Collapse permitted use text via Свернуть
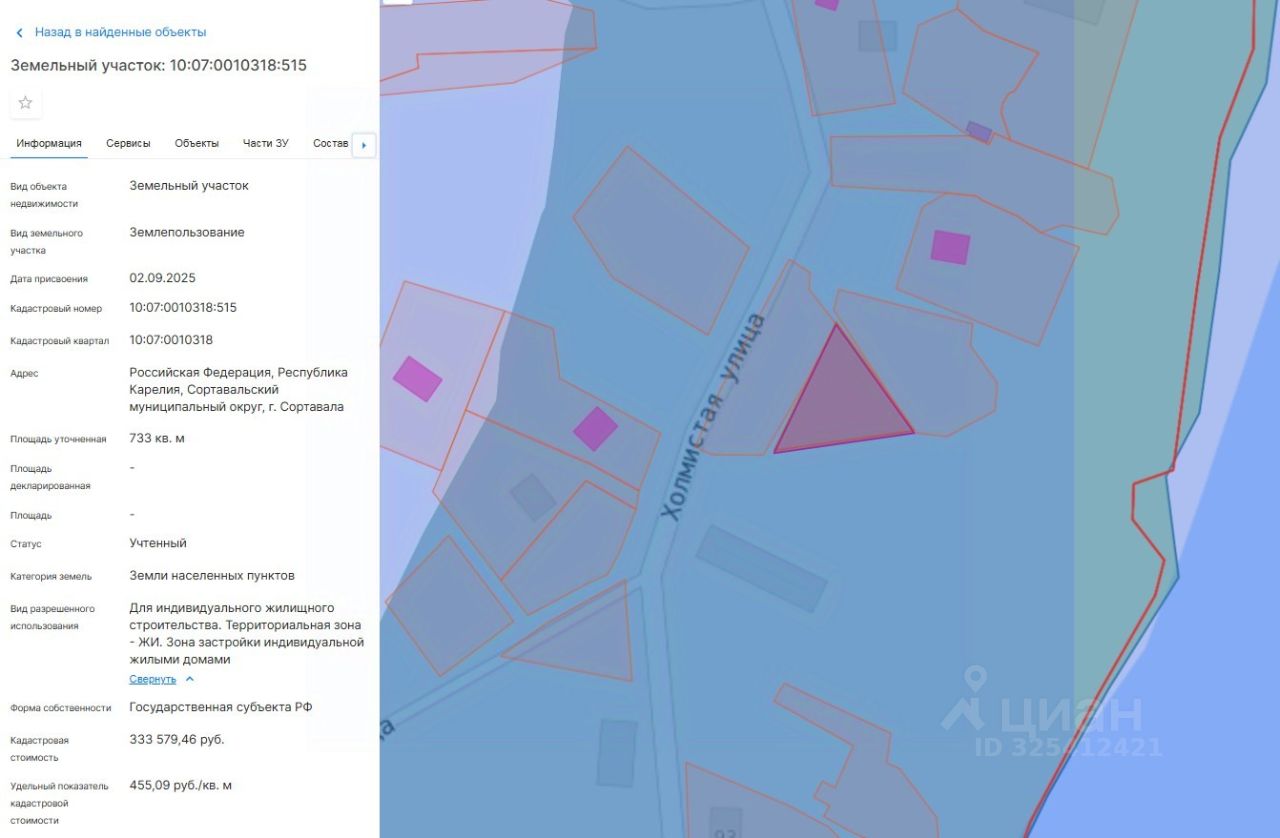 pos(152,680)
